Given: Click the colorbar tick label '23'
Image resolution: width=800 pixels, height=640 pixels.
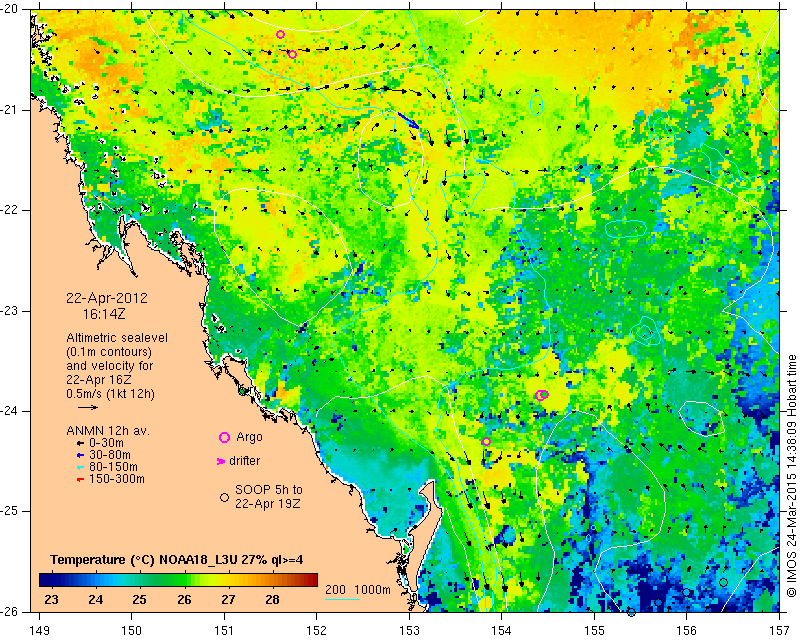Looking at the screenshot, I should coord(51,600).
